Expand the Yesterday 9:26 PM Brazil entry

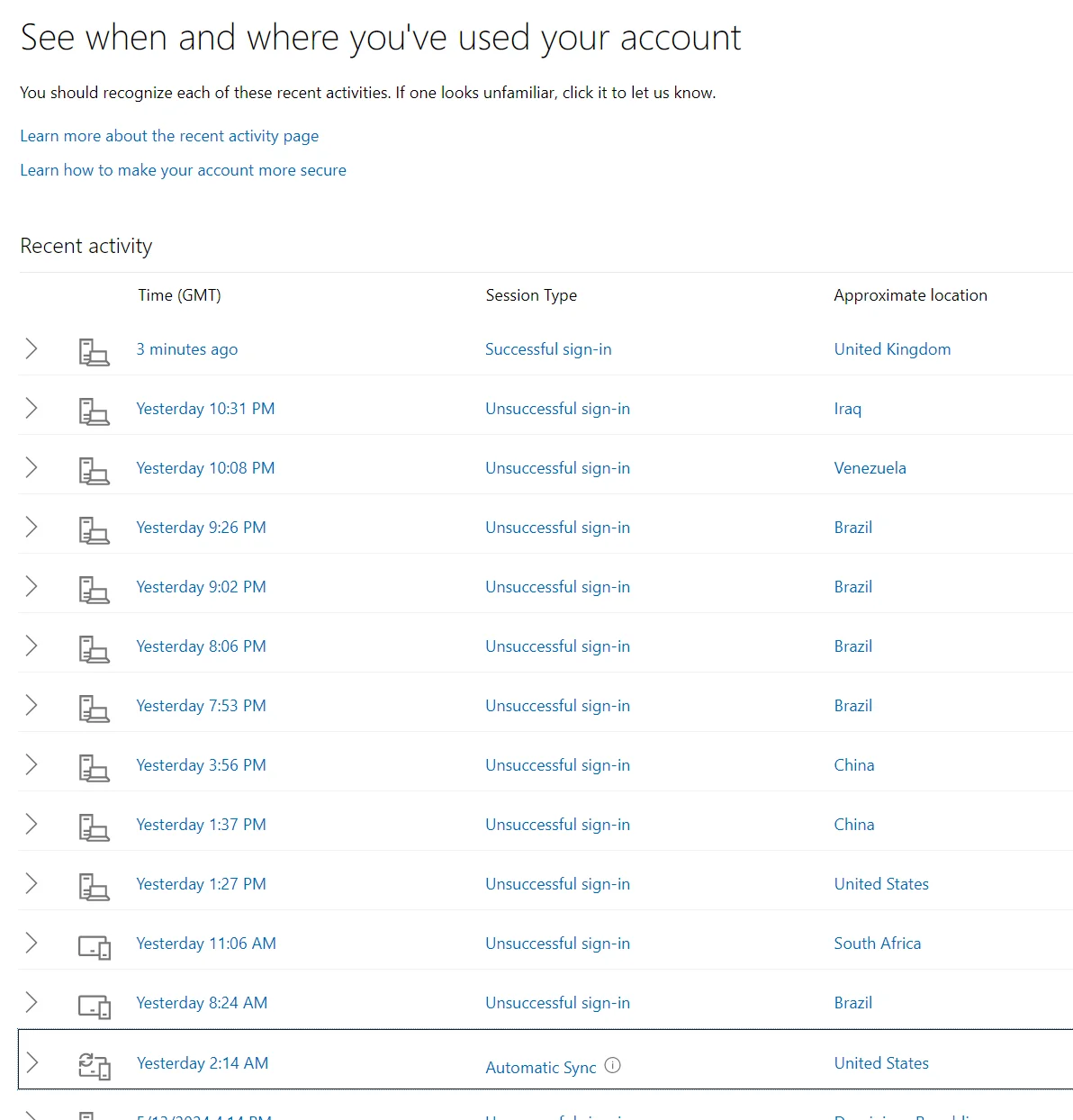tap(32, 527)
